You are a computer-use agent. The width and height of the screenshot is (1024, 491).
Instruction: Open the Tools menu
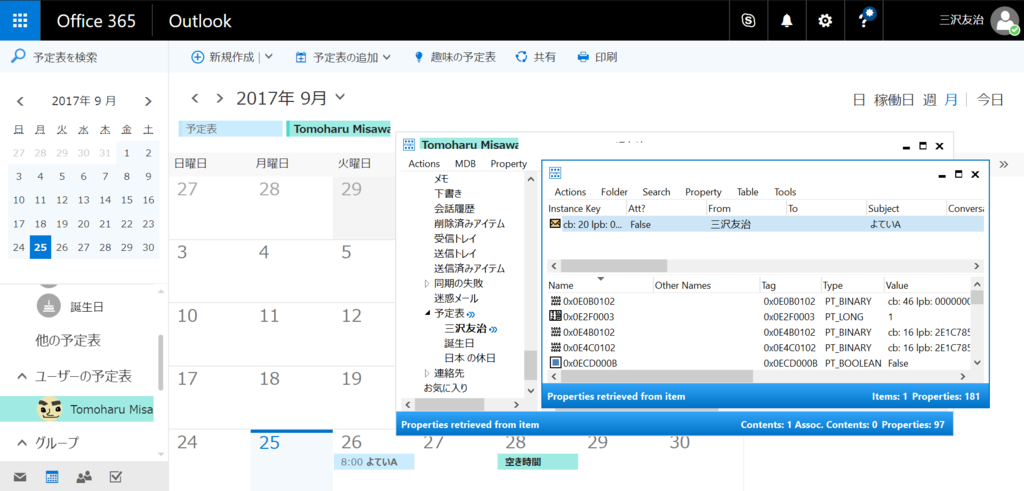tap(785, 192)
